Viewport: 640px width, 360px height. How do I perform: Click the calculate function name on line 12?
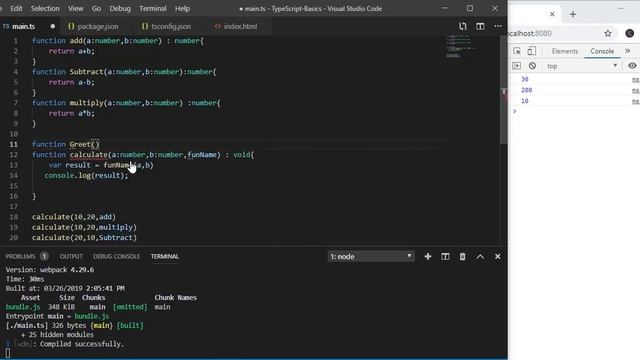click(x=88, y=155)
